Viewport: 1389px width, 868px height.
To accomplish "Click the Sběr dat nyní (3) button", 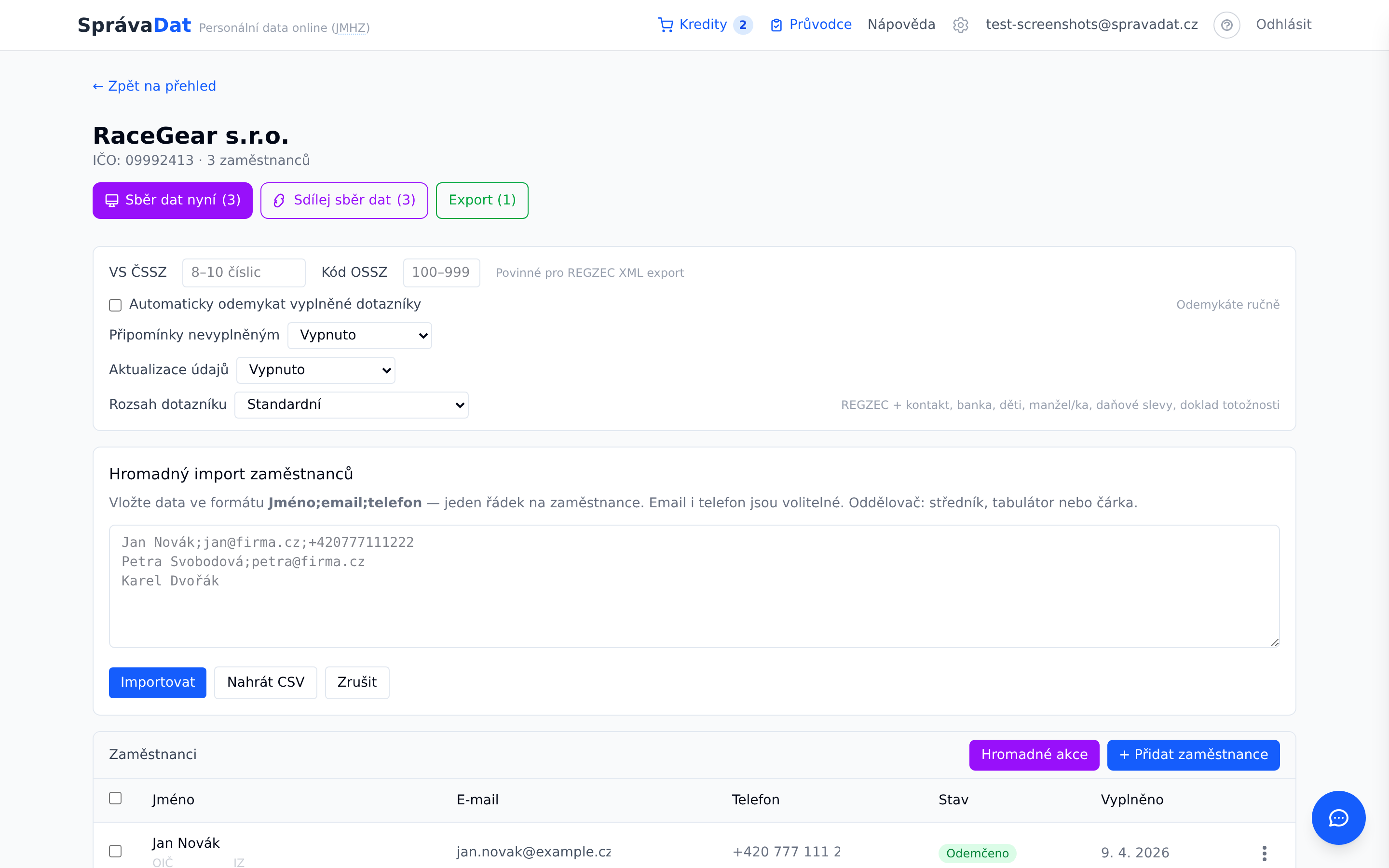I will coord(172,200).
